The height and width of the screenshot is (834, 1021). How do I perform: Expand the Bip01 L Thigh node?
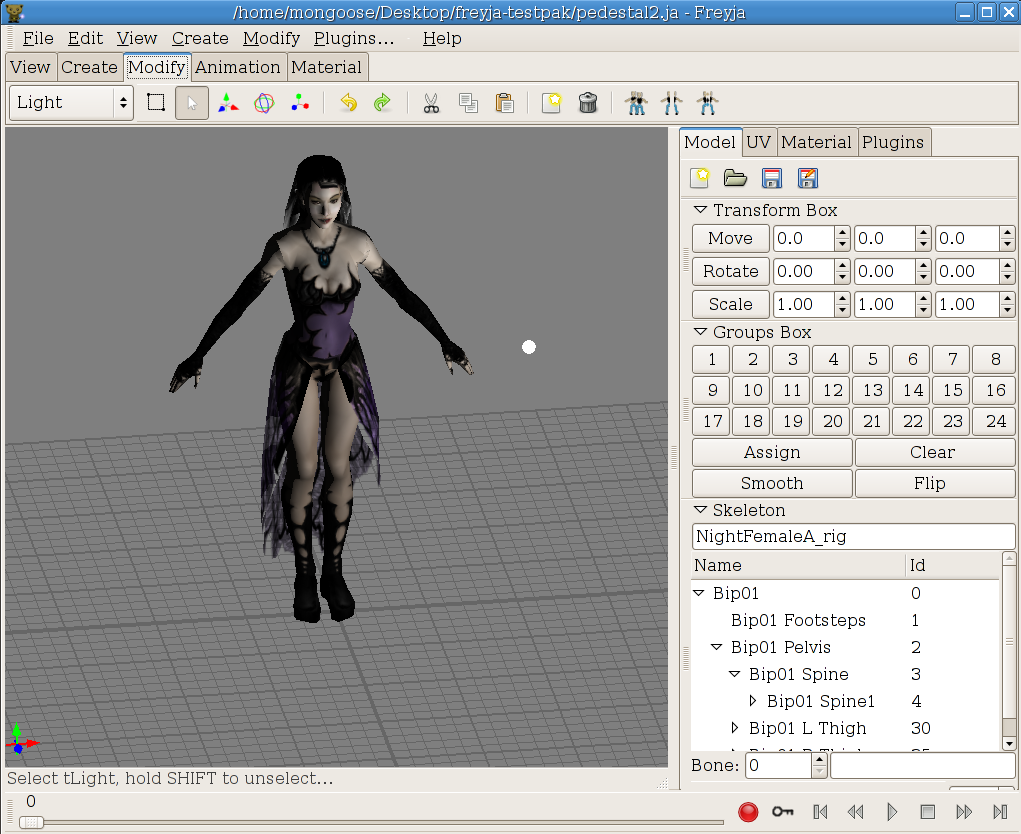[734, 727]
